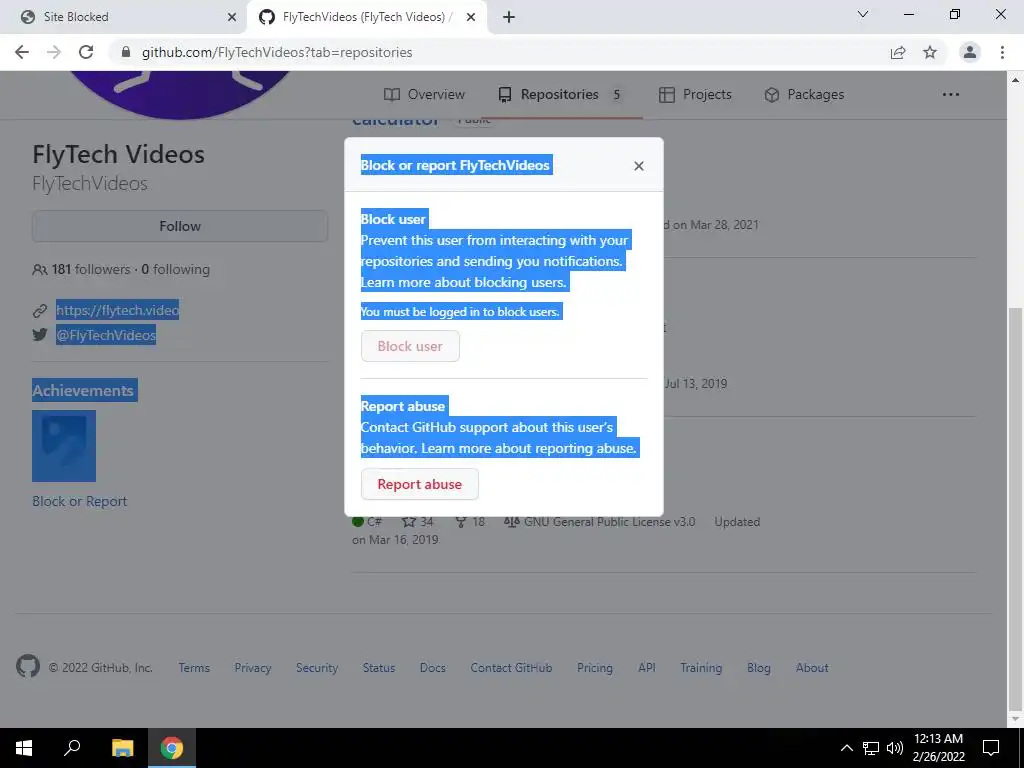Viewport: 1024px width, 768px height.
Task: Close the Site Blocked tab
Action: coord(231,17)
